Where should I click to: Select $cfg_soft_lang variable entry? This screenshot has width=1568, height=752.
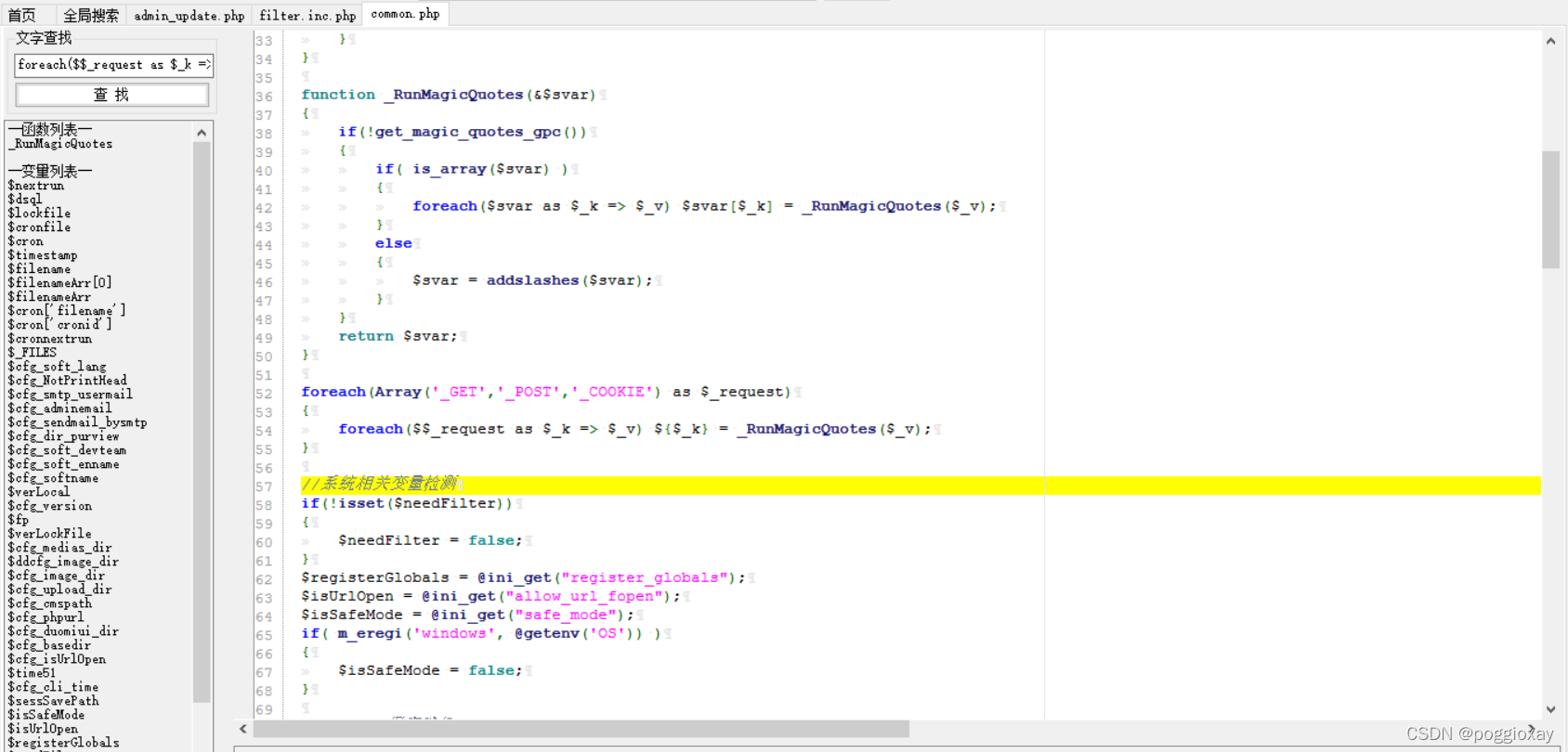click(x=57, y=367)
